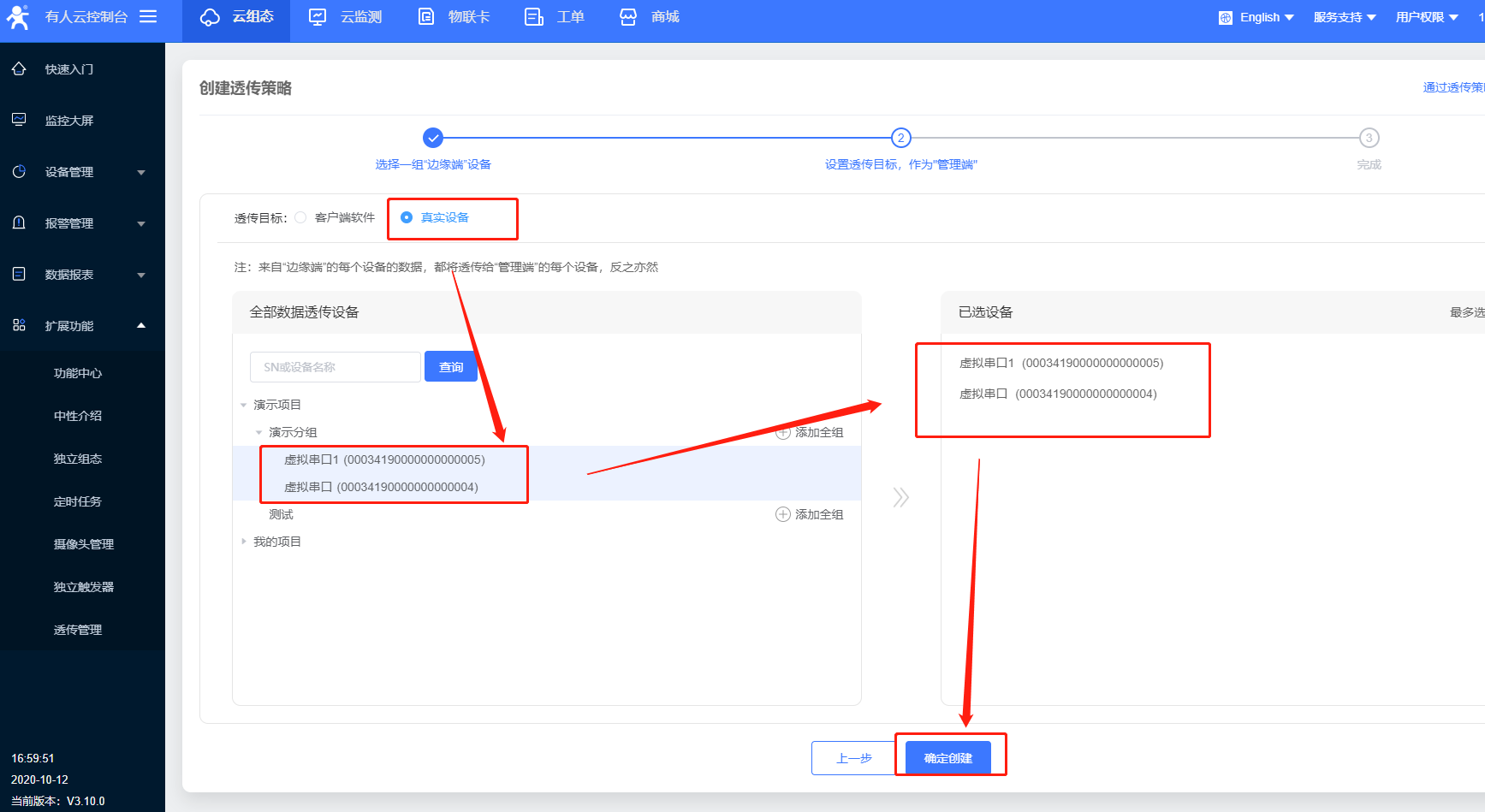Click the hamburger menu icon to collapse sidebar
The width and height of the screenshot is (1485, 812).
pos(148,16)
